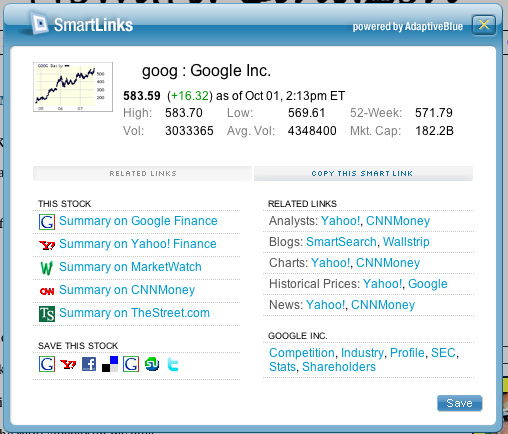Switch to the Related Links tab

(x=143, y=173)
